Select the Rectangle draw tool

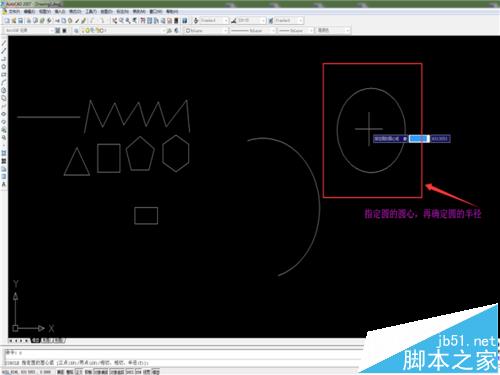[x=4, y=74]
